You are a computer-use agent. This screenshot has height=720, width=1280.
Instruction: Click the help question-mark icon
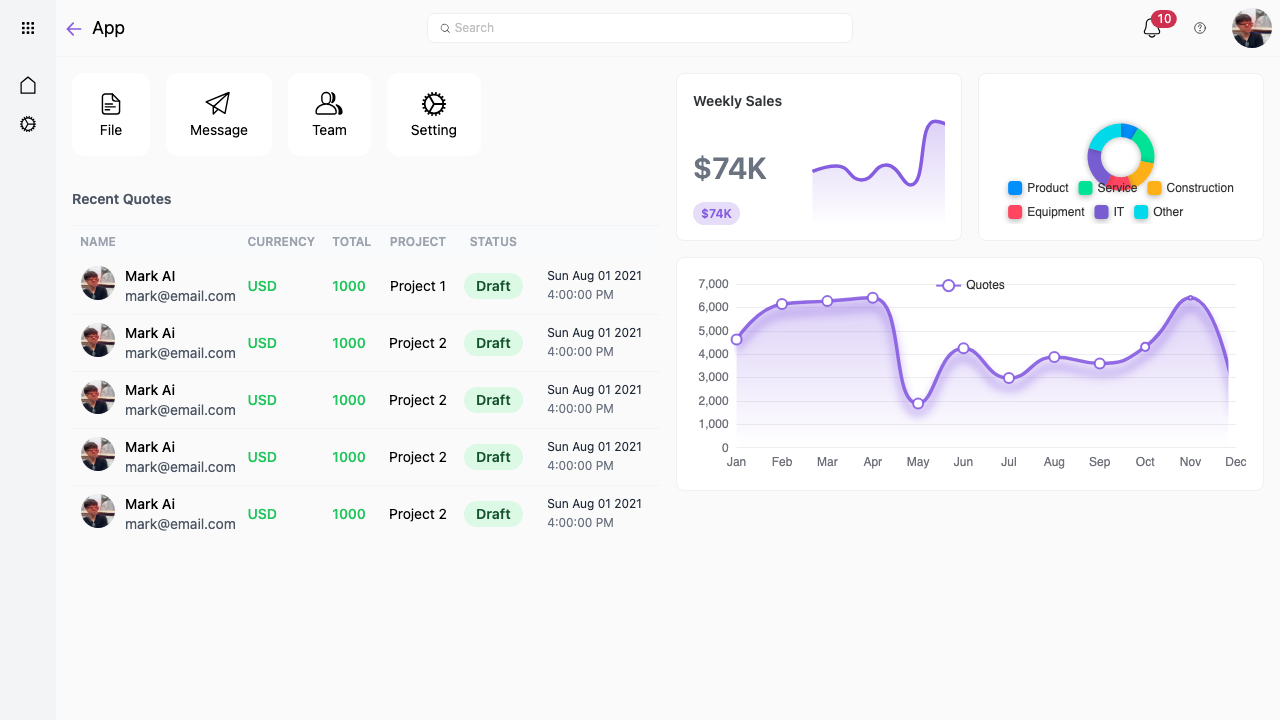(x=1199, y=28)
